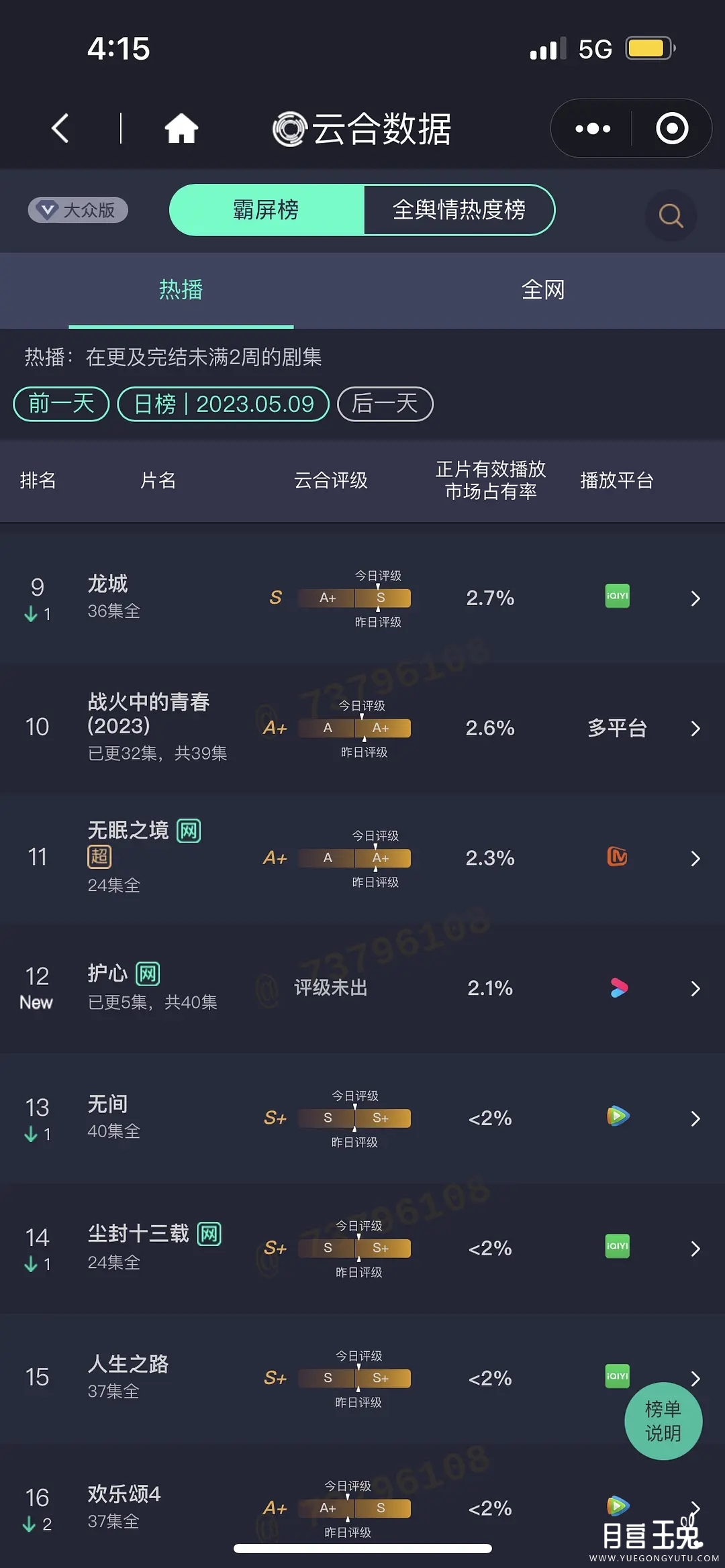
Task: Tap iQIYI platform icon for 龙城
Action: (x=617, y=596)
